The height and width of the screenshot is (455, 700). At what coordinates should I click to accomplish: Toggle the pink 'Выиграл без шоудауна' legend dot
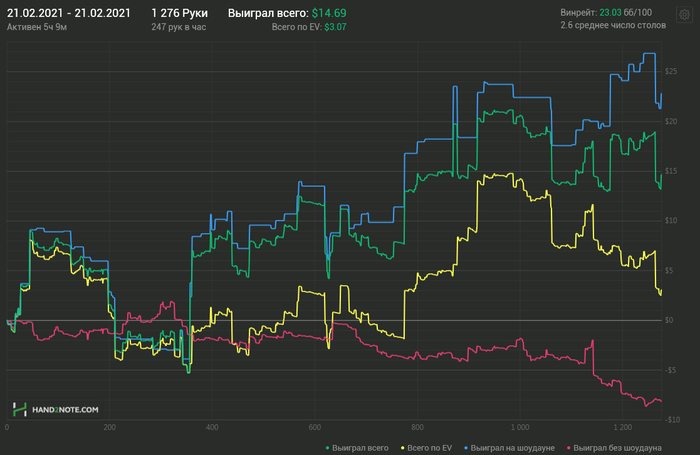point(569,448)
